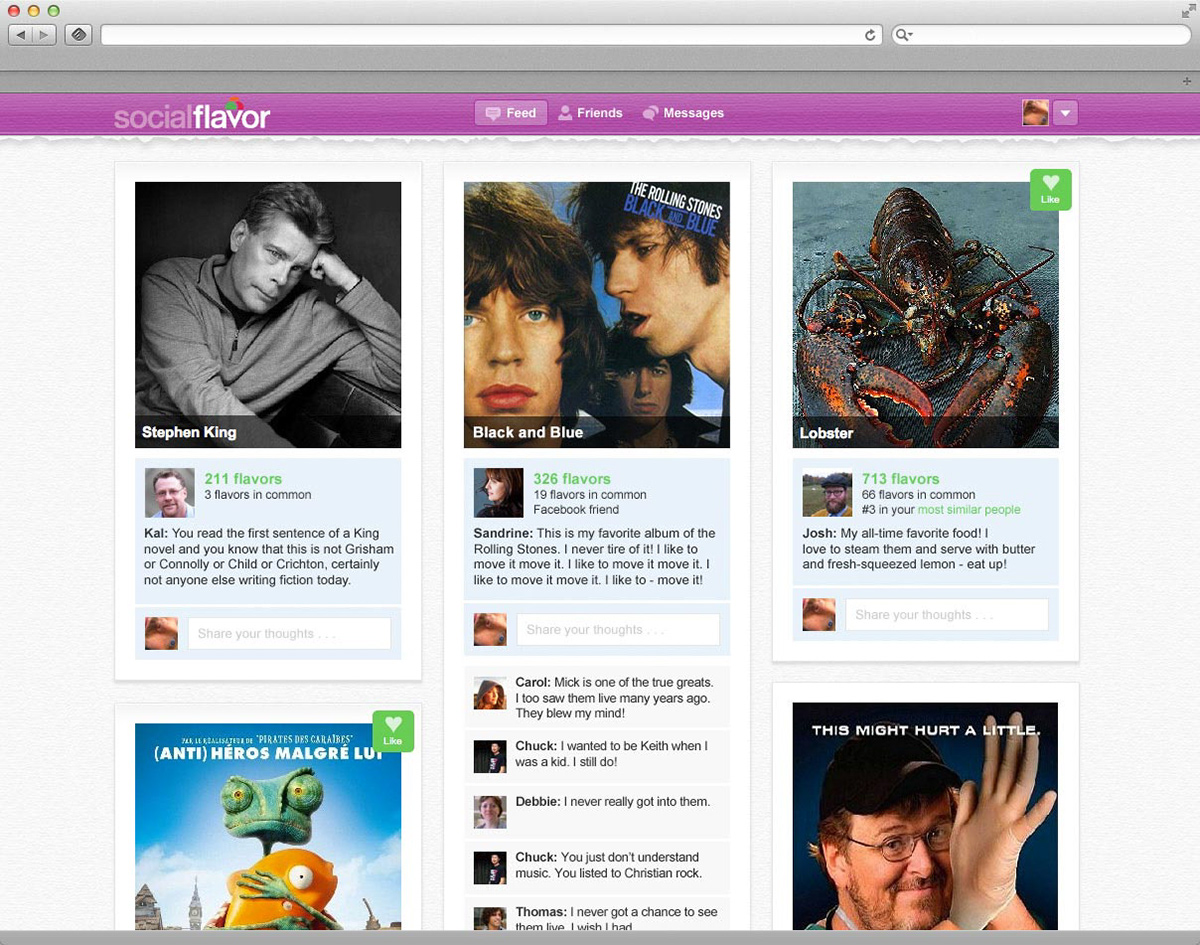The image size is (1200, 945).
Task: Click Debbie's name in her comment
Action: tap(538, 802)
